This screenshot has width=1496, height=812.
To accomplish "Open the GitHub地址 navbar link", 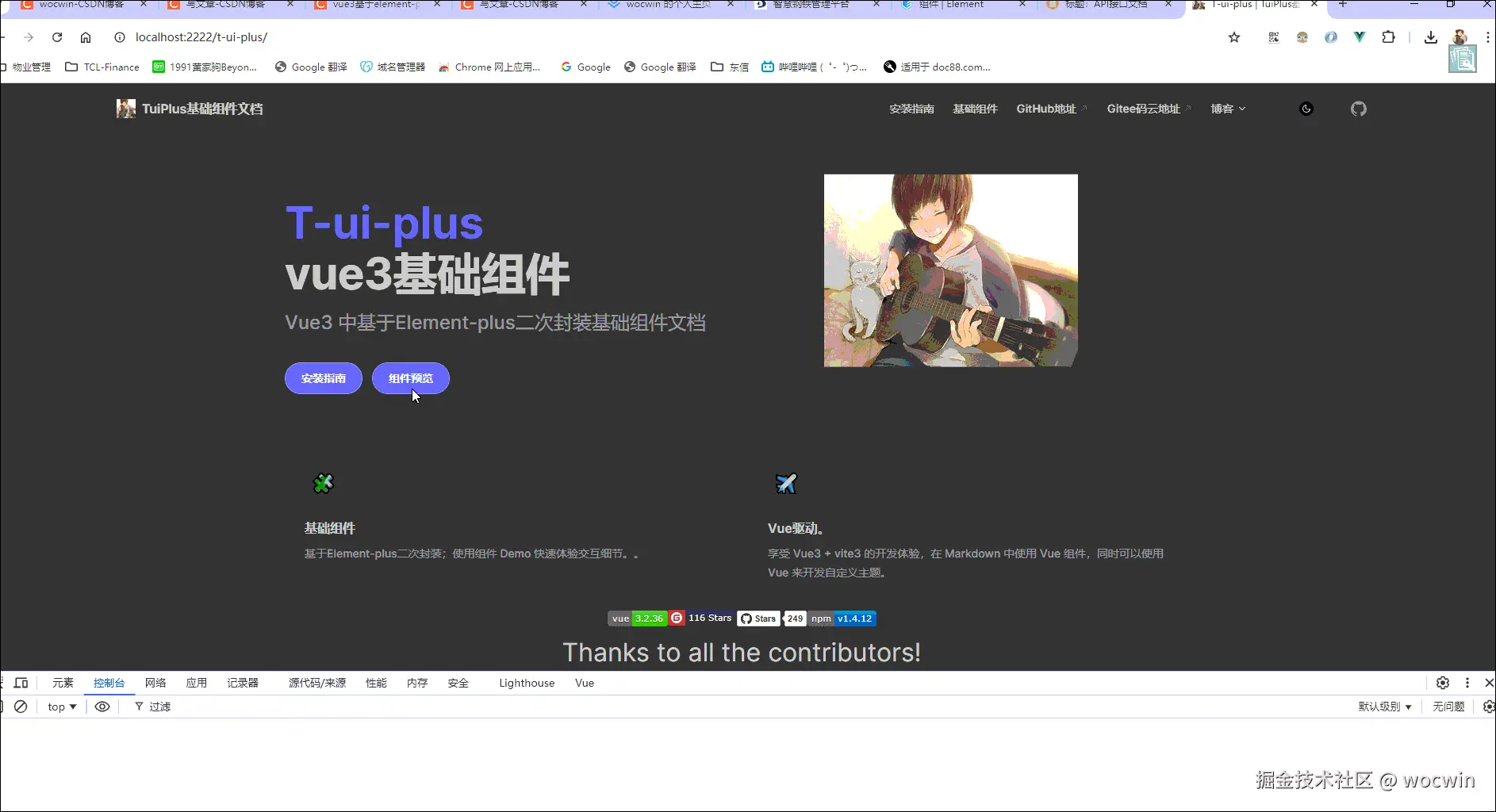I will pos(1052,109).
